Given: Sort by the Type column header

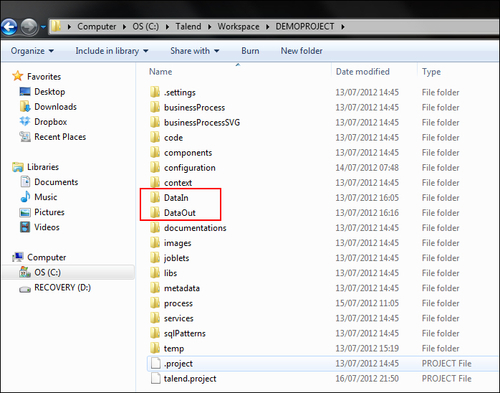Looking at the screenshot, I should (x=431, y=72).
